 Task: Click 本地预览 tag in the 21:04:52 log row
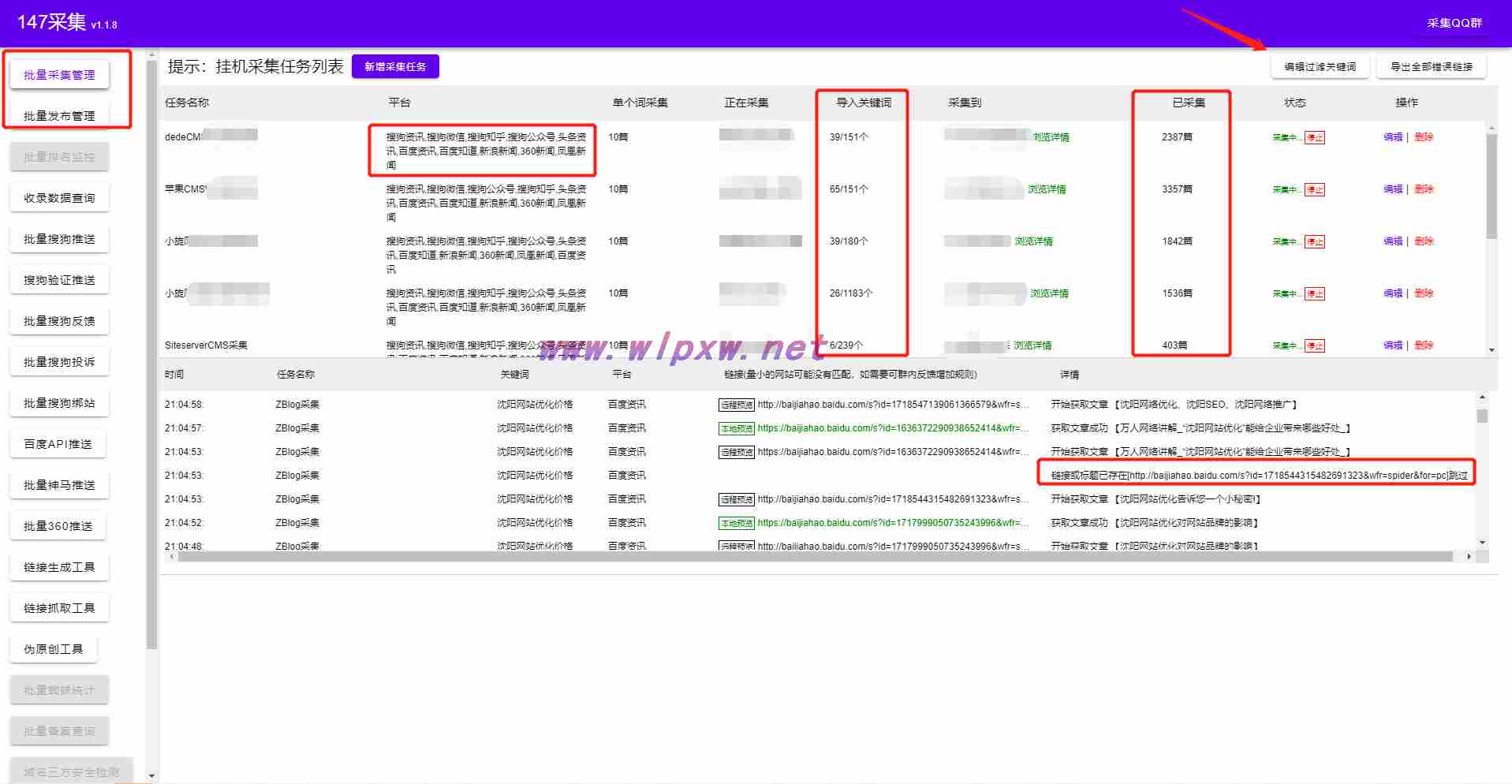click(737, 523)
